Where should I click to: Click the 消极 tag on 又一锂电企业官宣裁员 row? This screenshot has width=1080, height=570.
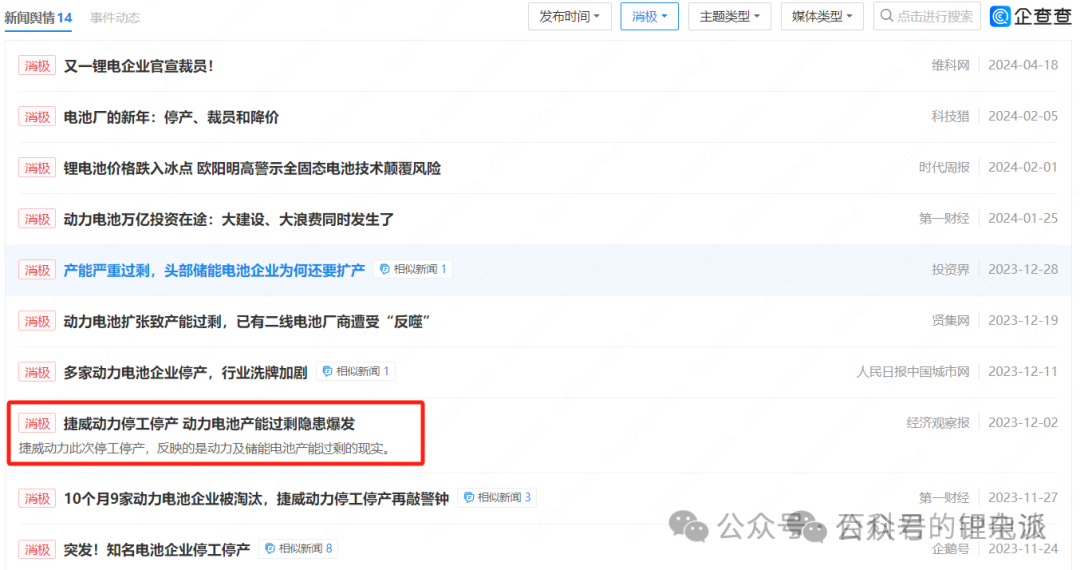click(x=37, y=66)
